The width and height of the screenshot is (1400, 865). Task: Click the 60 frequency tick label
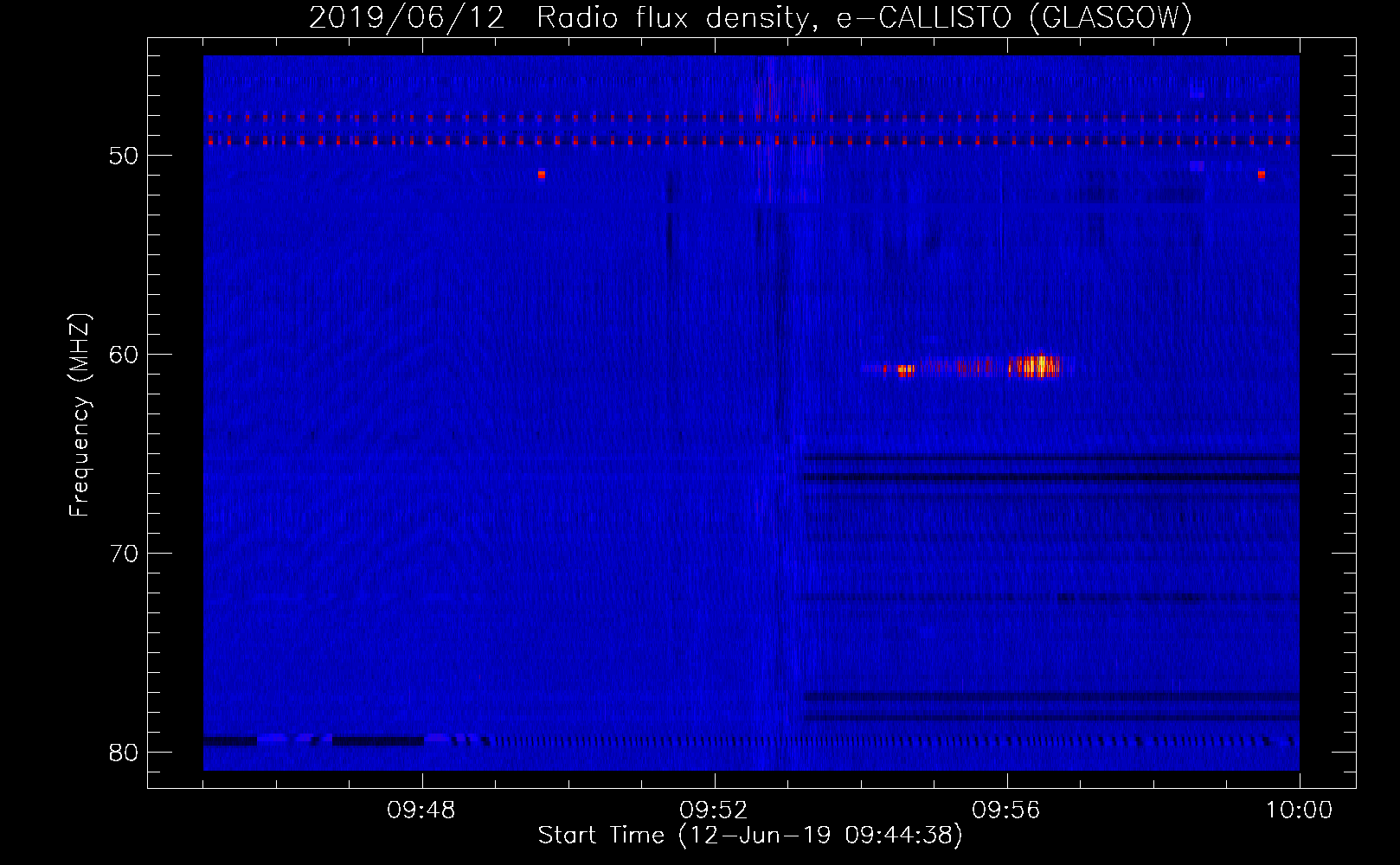125,355
